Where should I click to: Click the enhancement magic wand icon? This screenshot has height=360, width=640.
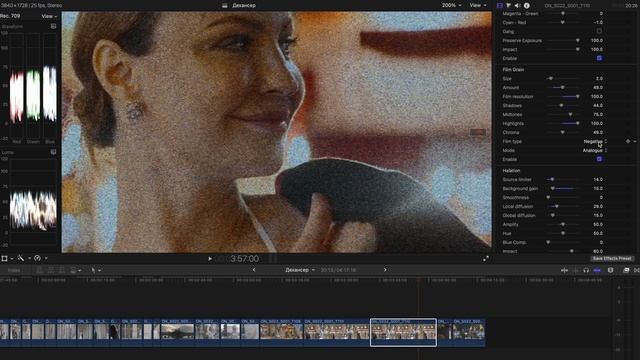click(x=20, y=258)
